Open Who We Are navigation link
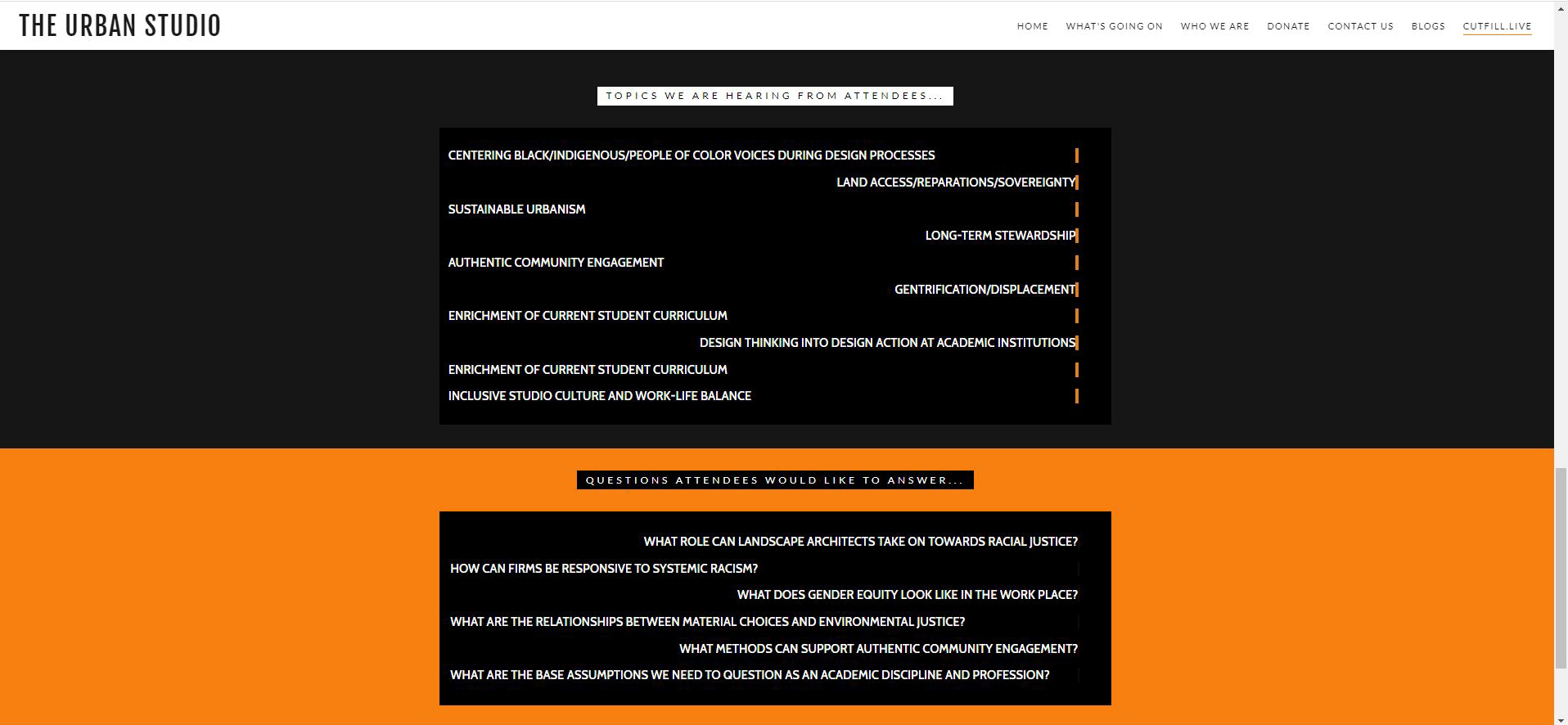Image resolution: width=1568 pixels, height=725 pixels. click(1214, 26)
